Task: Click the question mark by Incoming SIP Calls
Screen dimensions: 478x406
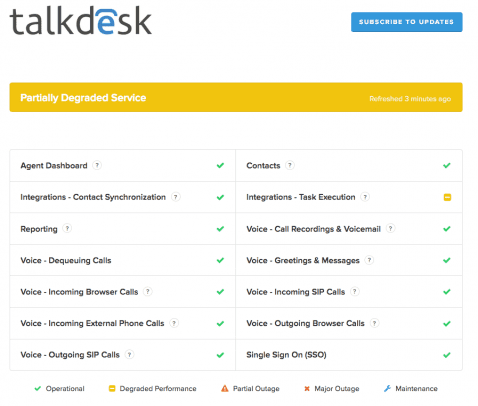Action: tap(355, 291)
